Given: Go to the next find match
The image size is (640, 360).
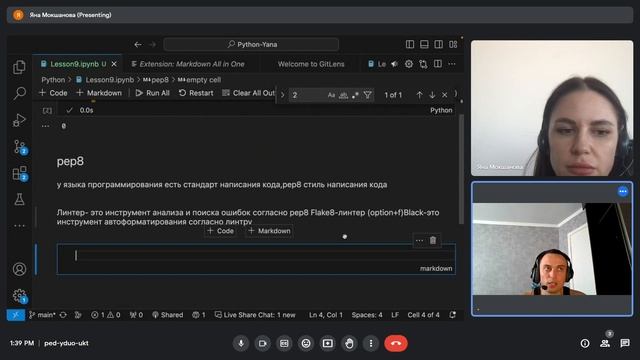Looking at the screenshot, I should (x=432, y=95).
